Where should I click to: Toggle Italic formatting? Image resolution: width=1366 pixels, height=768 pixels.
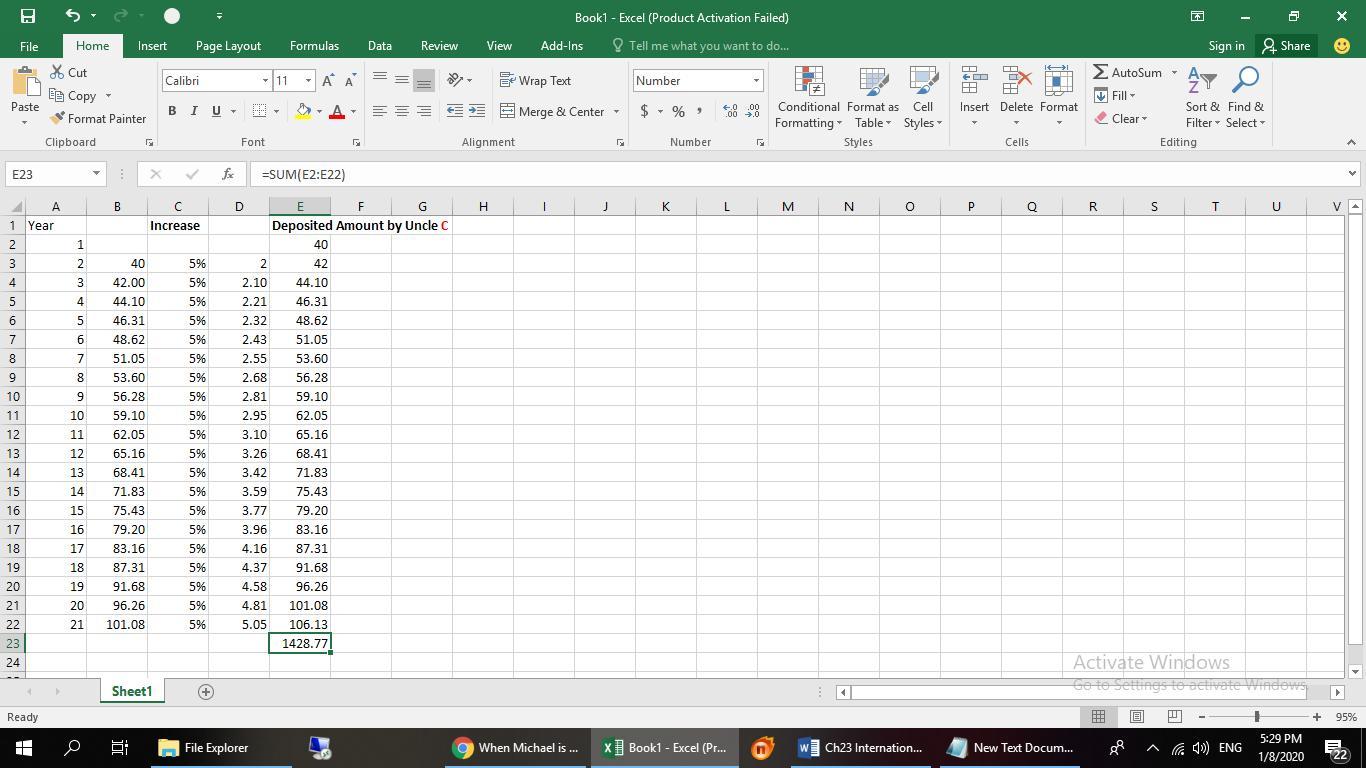coord(194,111)
